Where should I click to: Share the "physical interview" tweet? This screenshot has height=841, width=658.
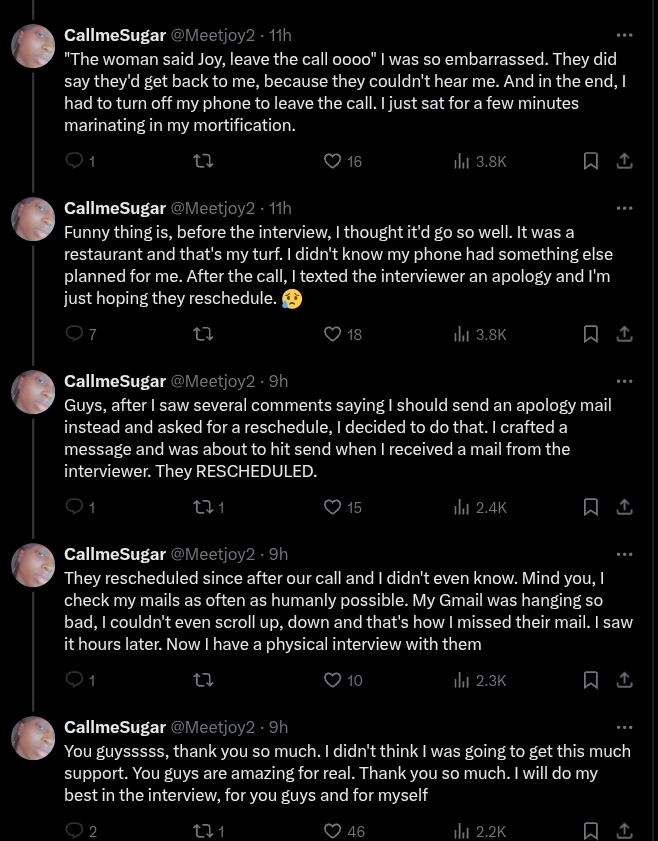coord(625,680)
